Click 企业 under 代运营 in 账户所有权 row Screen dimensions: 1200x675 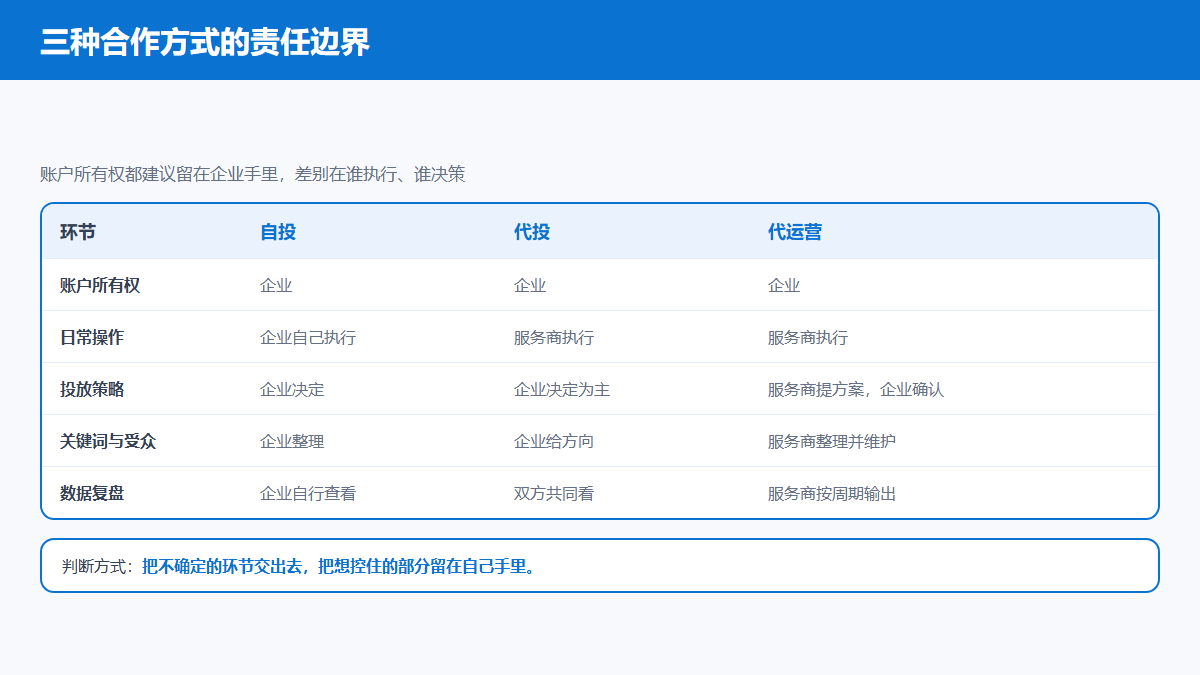coord(784,285)
